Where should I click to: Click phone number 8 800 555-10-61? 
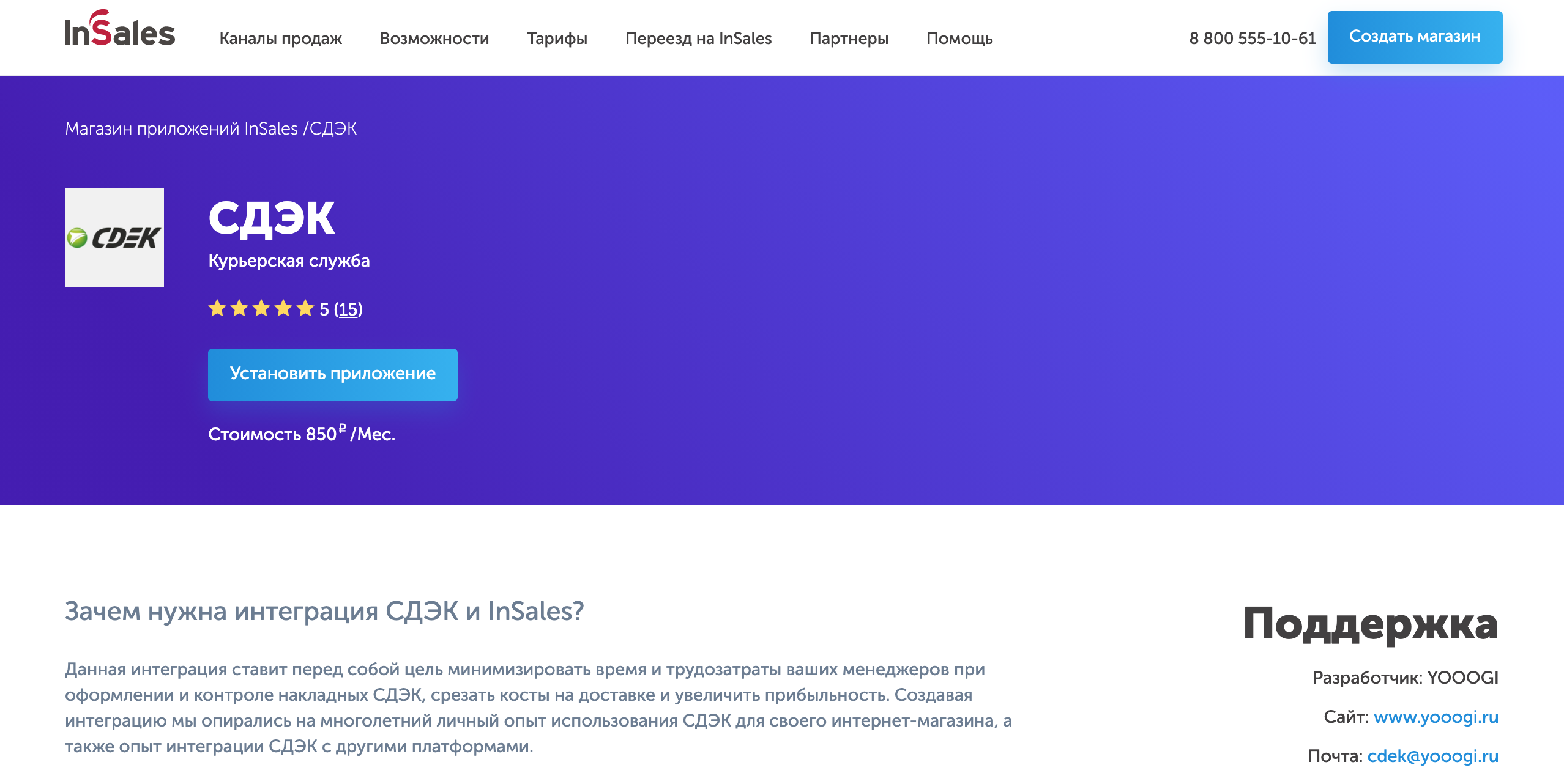pos(1253,39)
